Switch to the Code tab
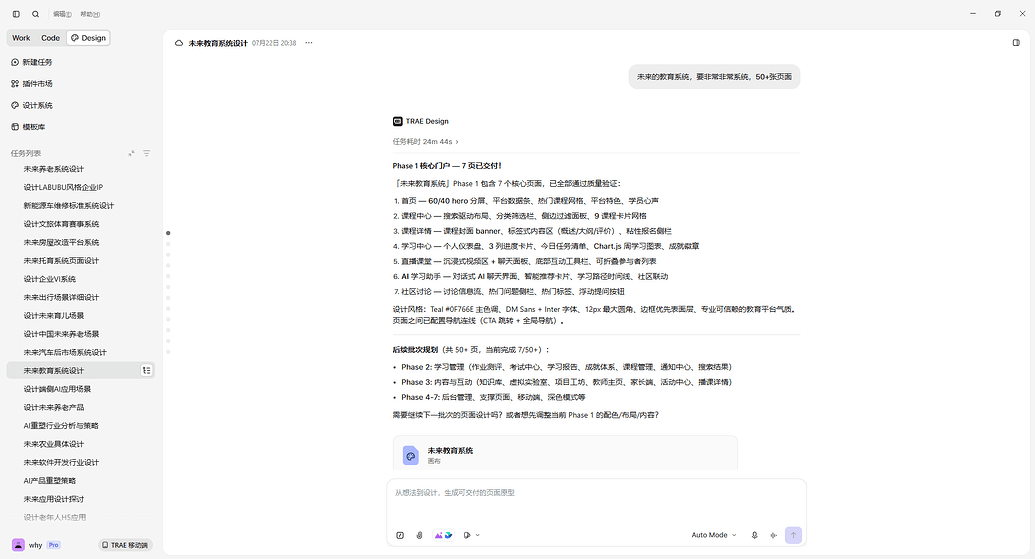The image size is (1035, 559). tap(50, 38)
